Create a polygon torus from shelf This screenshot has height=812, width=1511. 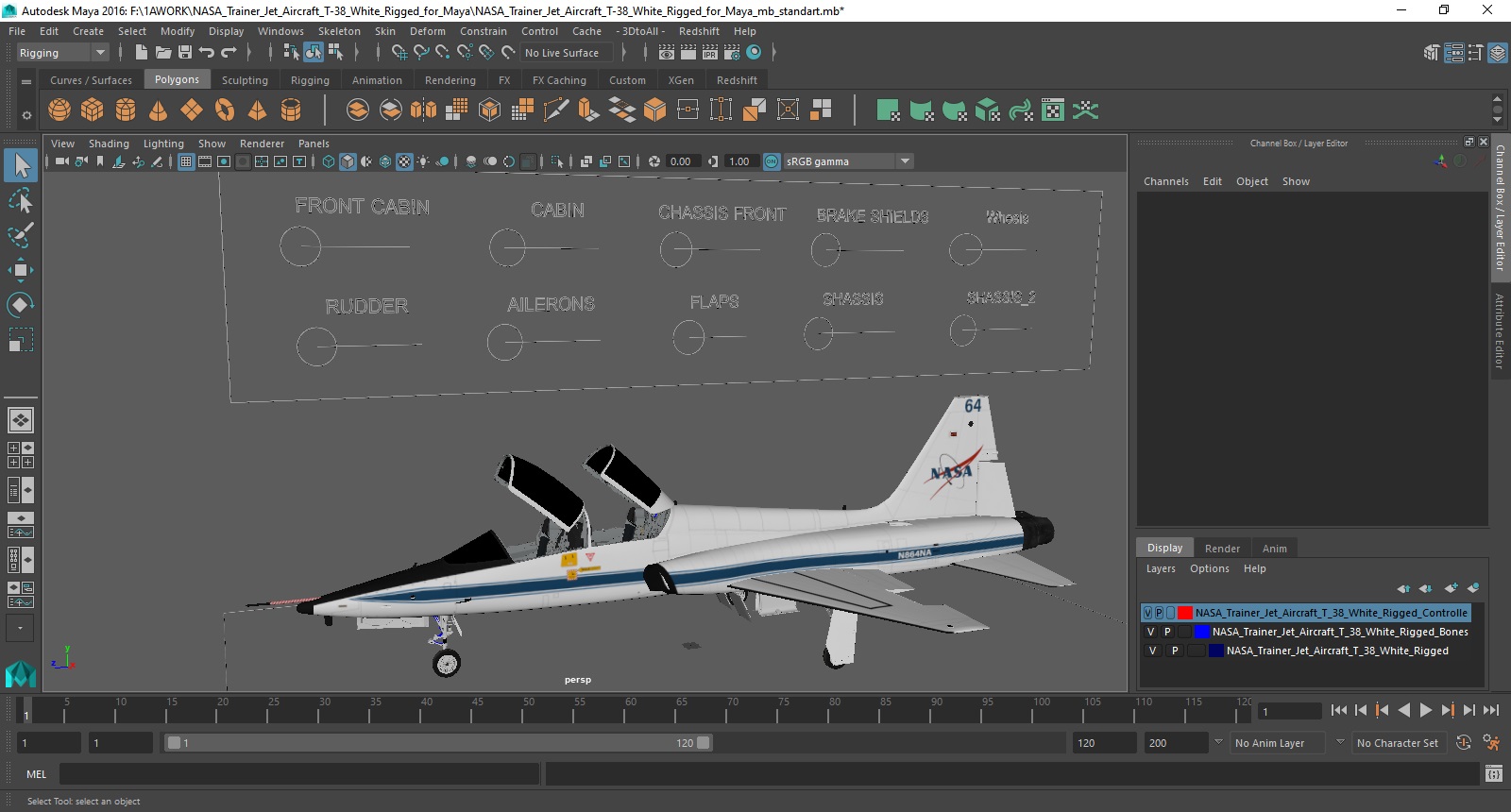pos(225,110)
